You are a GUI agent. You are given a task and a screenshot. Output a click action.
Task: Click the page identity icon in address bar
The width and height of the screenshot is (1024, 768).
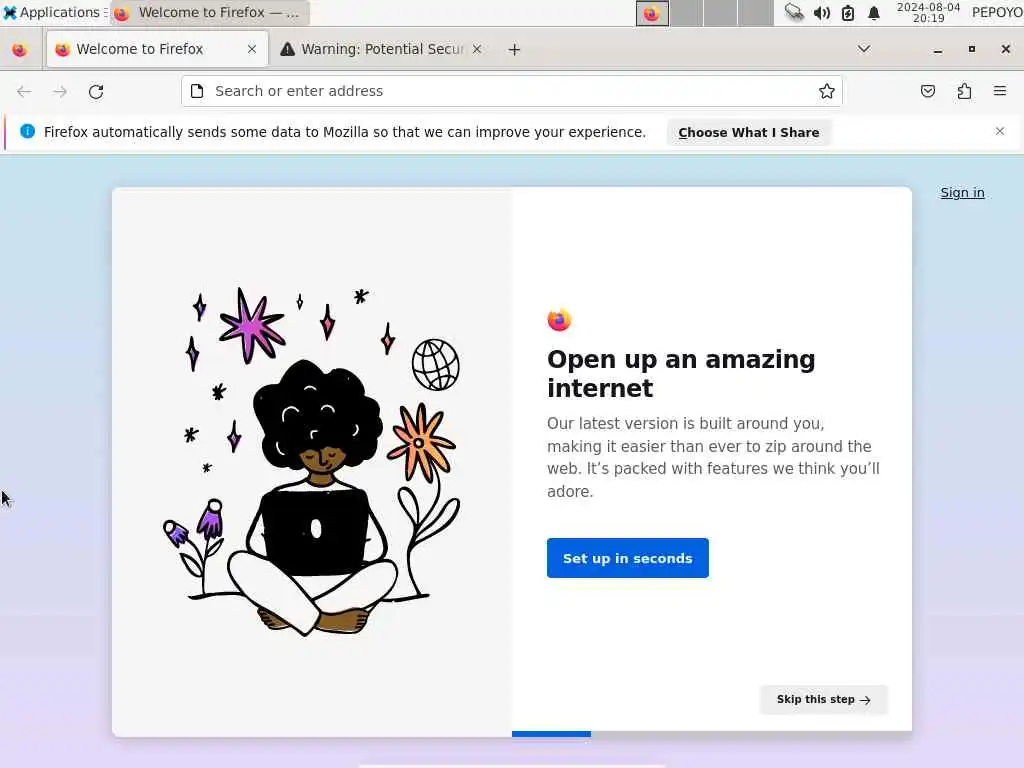pos(197,91)
